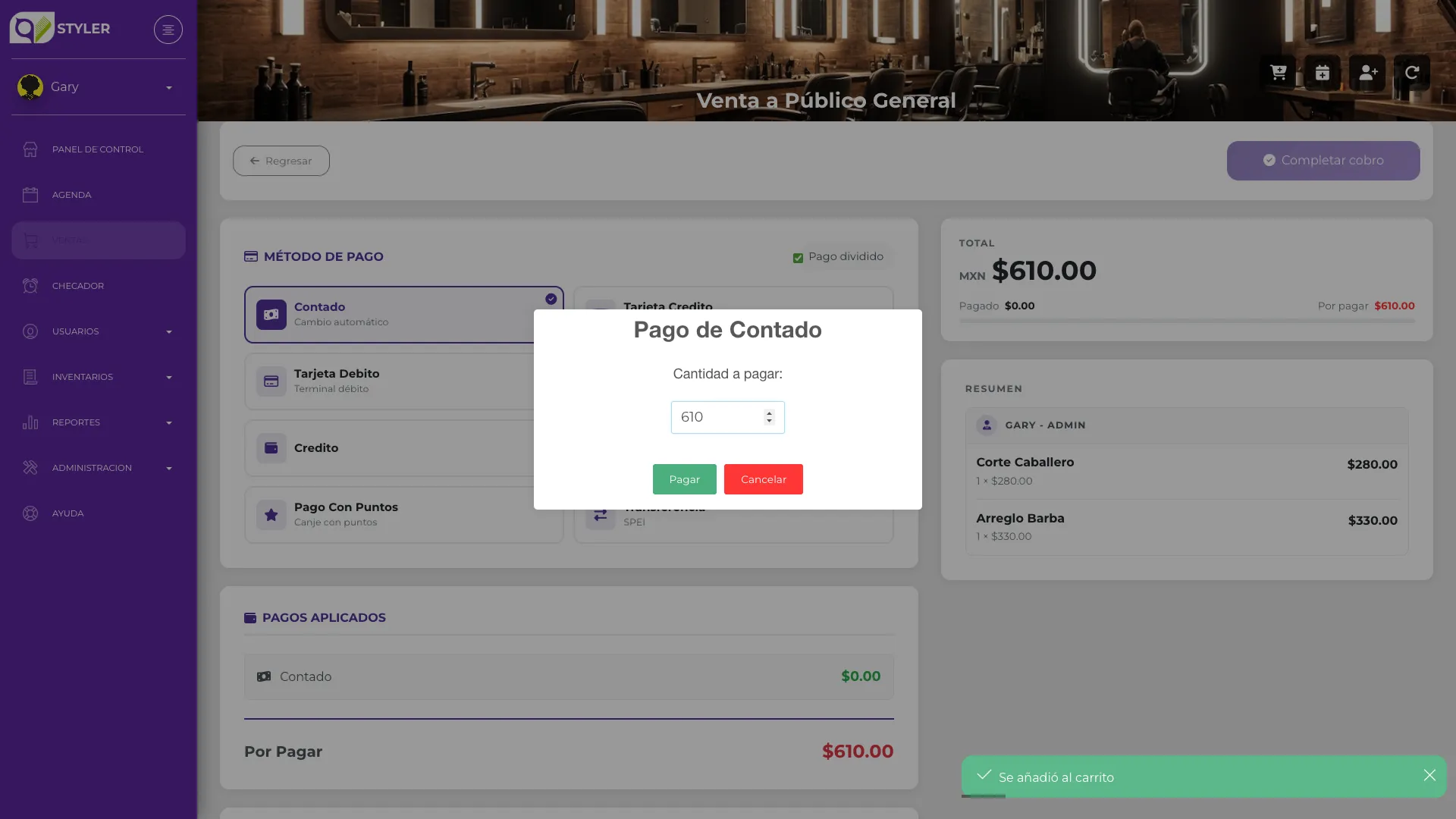Select the Contado payment method option

tap(403, 315)
